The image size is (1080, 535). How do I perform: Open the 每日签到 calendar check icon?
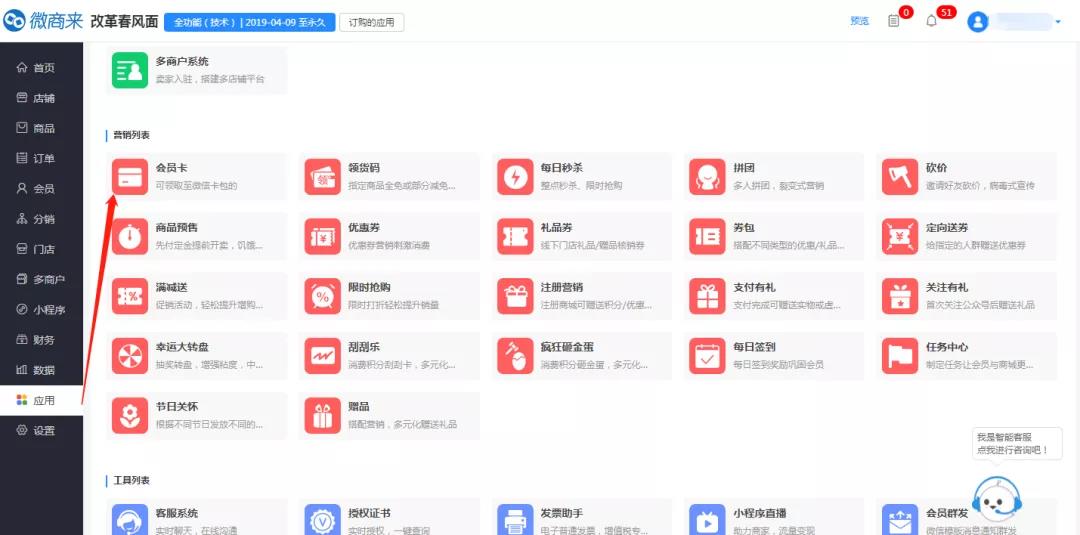tap(707, 356)
